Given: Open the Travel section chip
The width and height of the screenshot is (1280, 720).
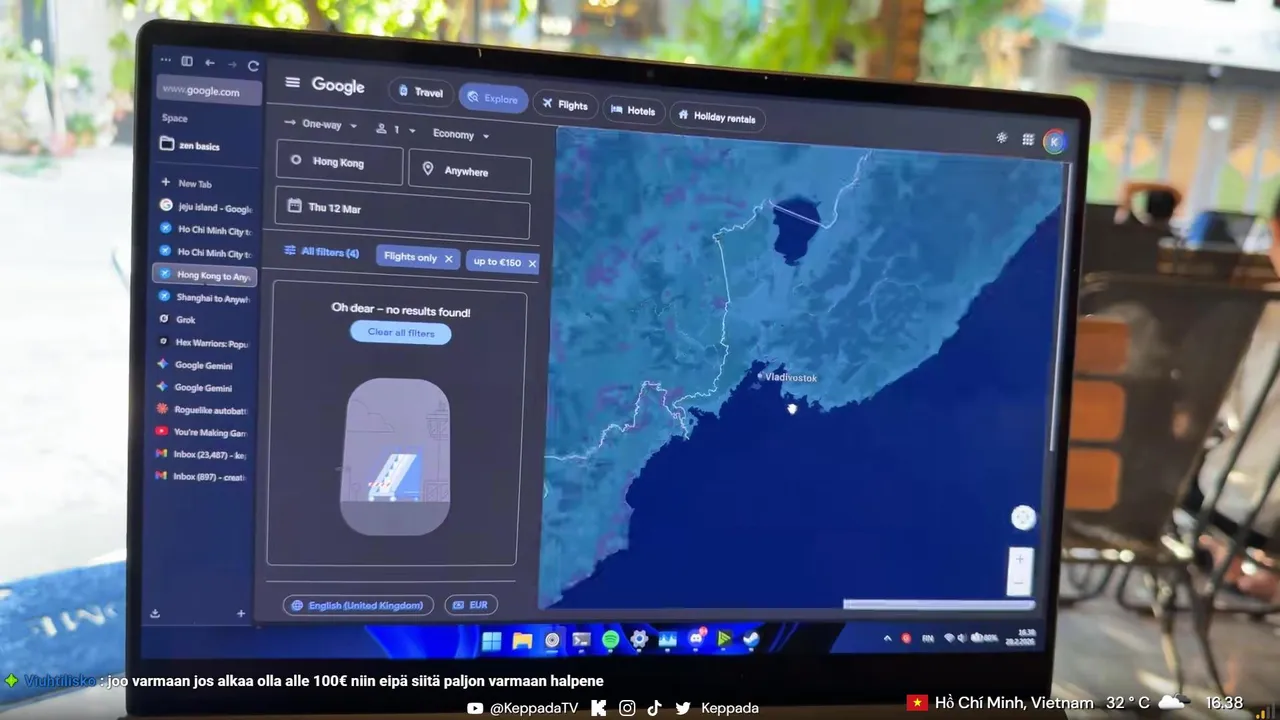Looking at the screenshot, I should tap(420, 92).
